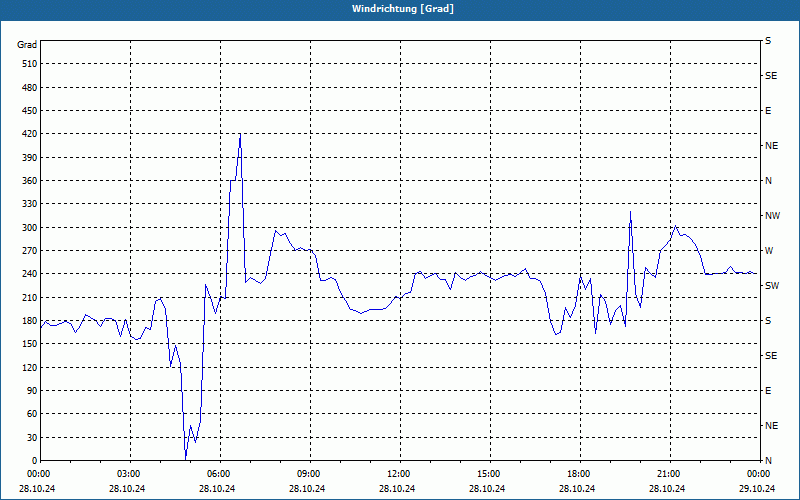Viewport: 800px width, 500px height.
Task: Click the S compass label at top right
Action: tap(768, 41)
